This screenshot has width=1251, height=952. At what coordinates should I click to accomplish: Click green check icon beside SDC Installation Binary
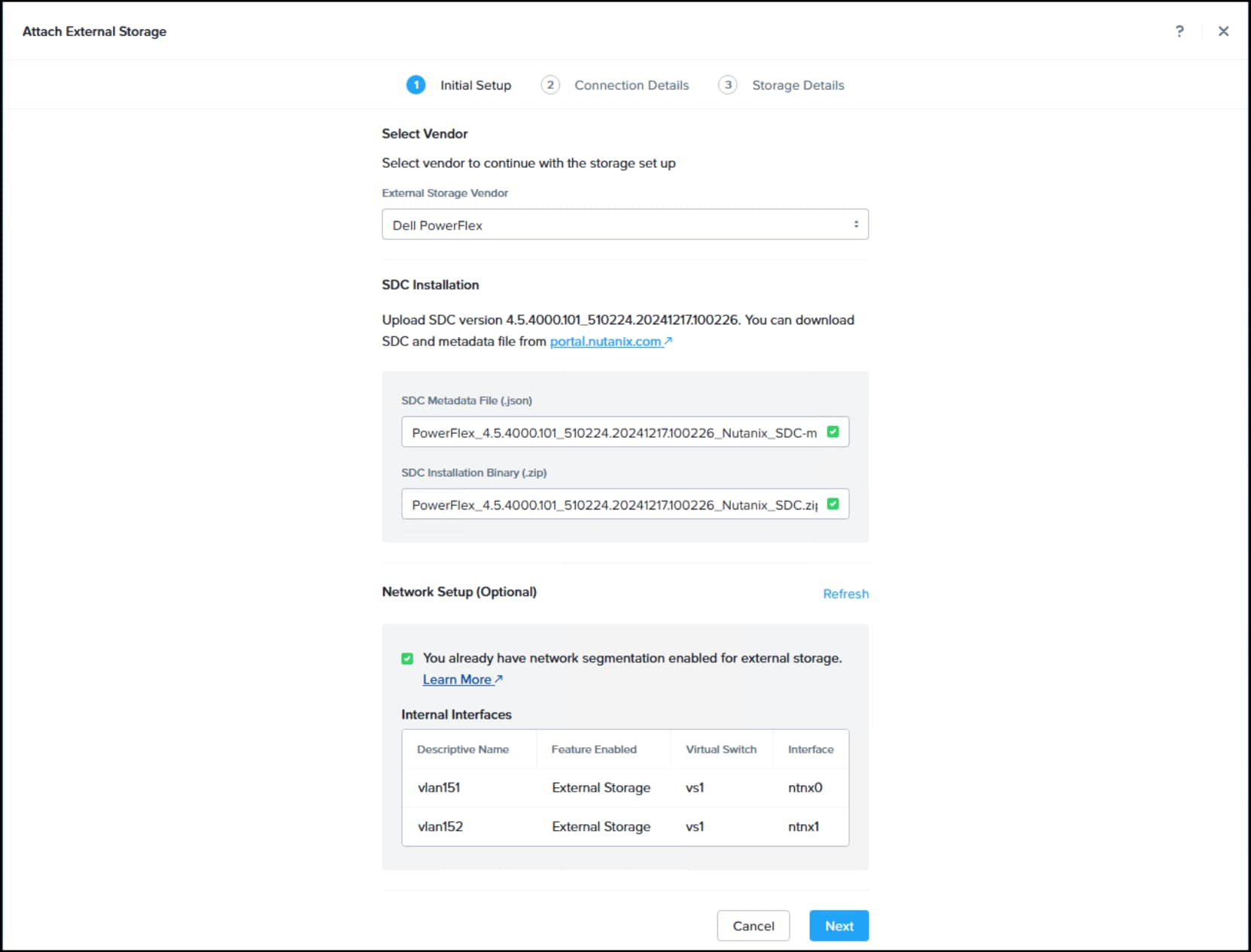(832, 504)
